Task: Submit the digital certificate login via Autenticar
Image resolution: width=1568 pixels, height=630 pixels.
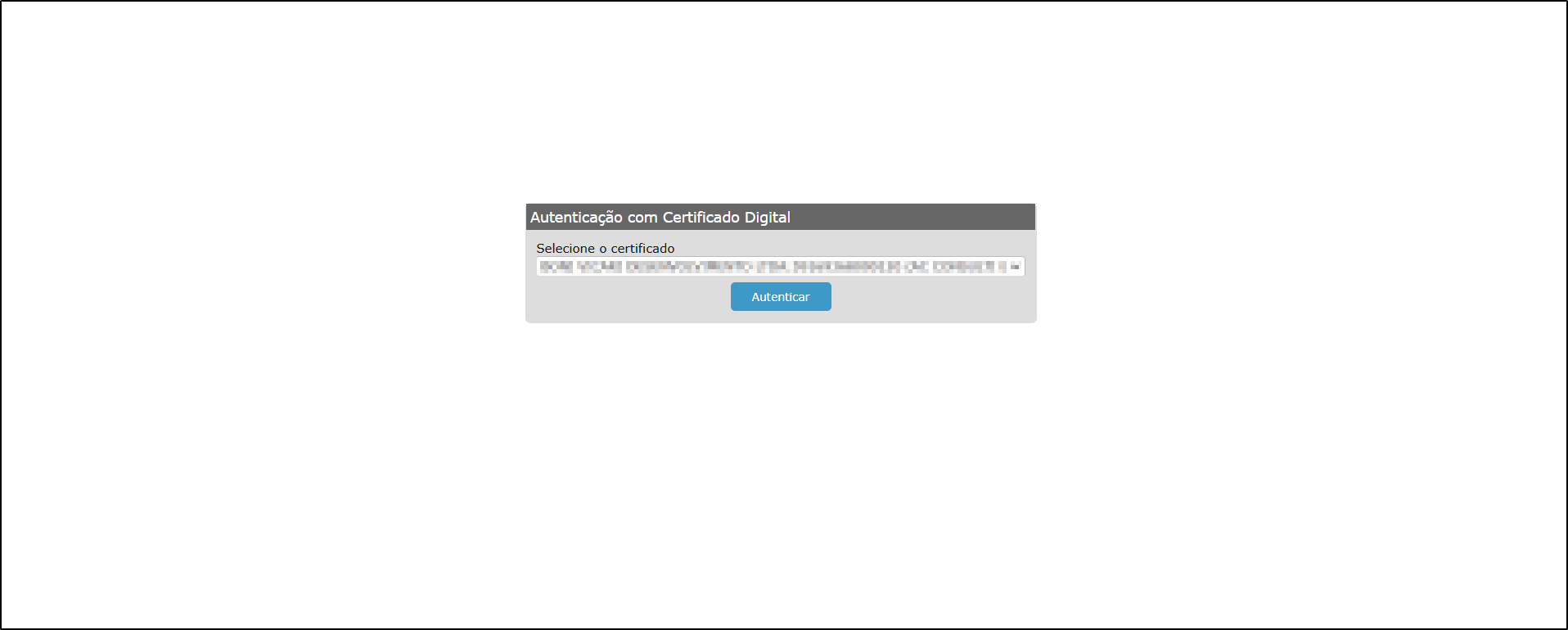Action: click(781, 296)
